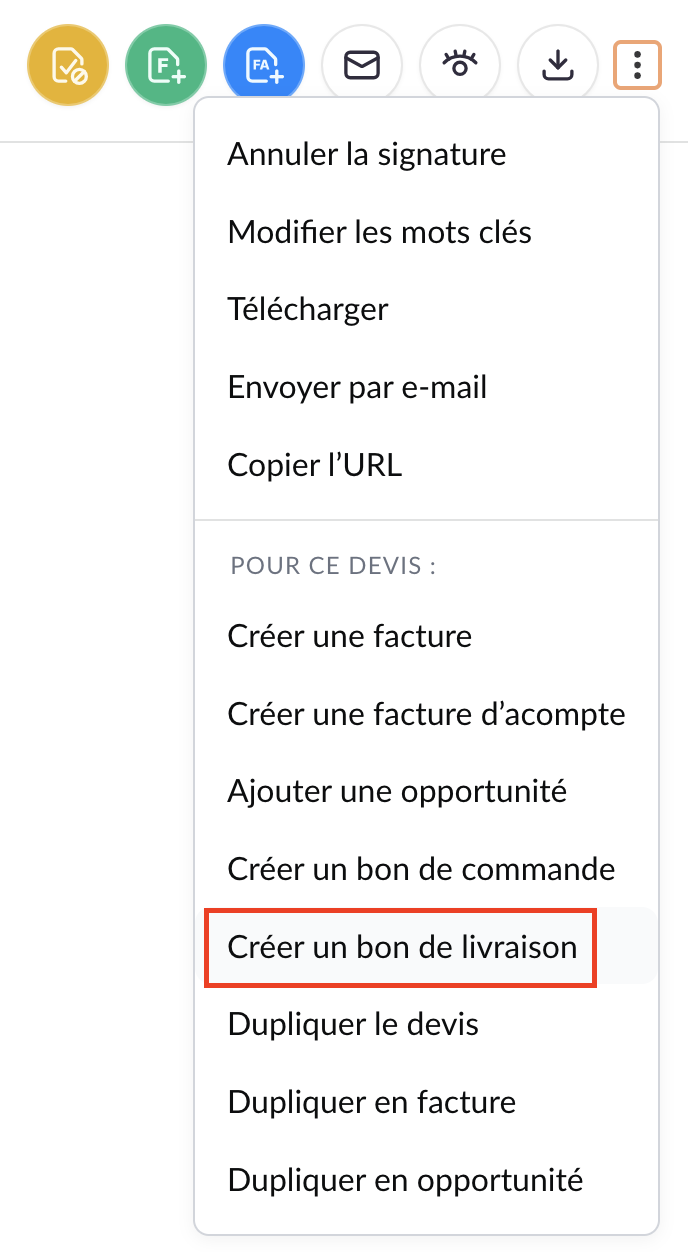Click "Ajouter une opportunité"
Image resolution: width=688 pixels, height=1252 pixels.
(398, 791)
